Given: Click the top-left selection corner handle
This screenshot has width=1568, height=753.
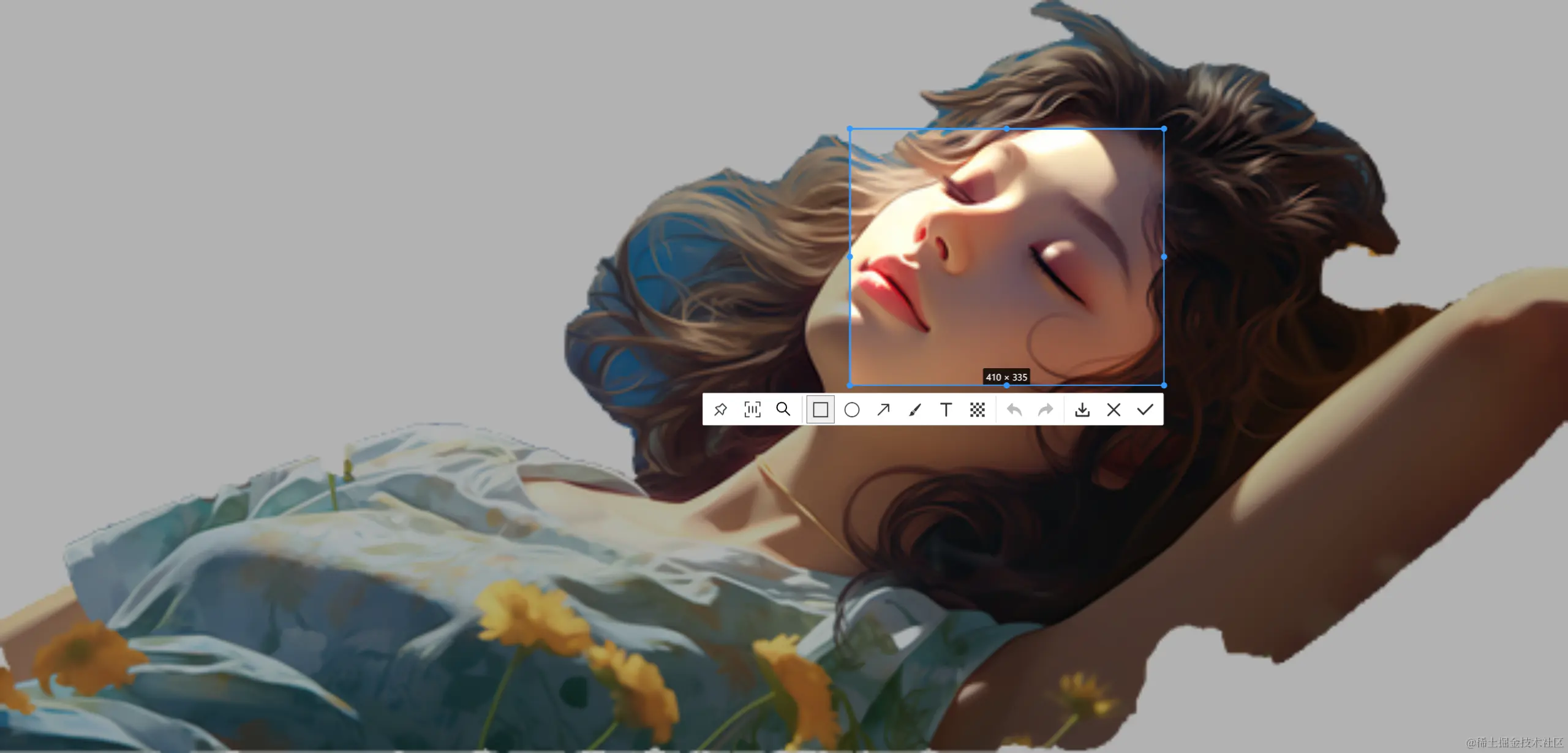Looking at the screenshot, I should [850, 129].
